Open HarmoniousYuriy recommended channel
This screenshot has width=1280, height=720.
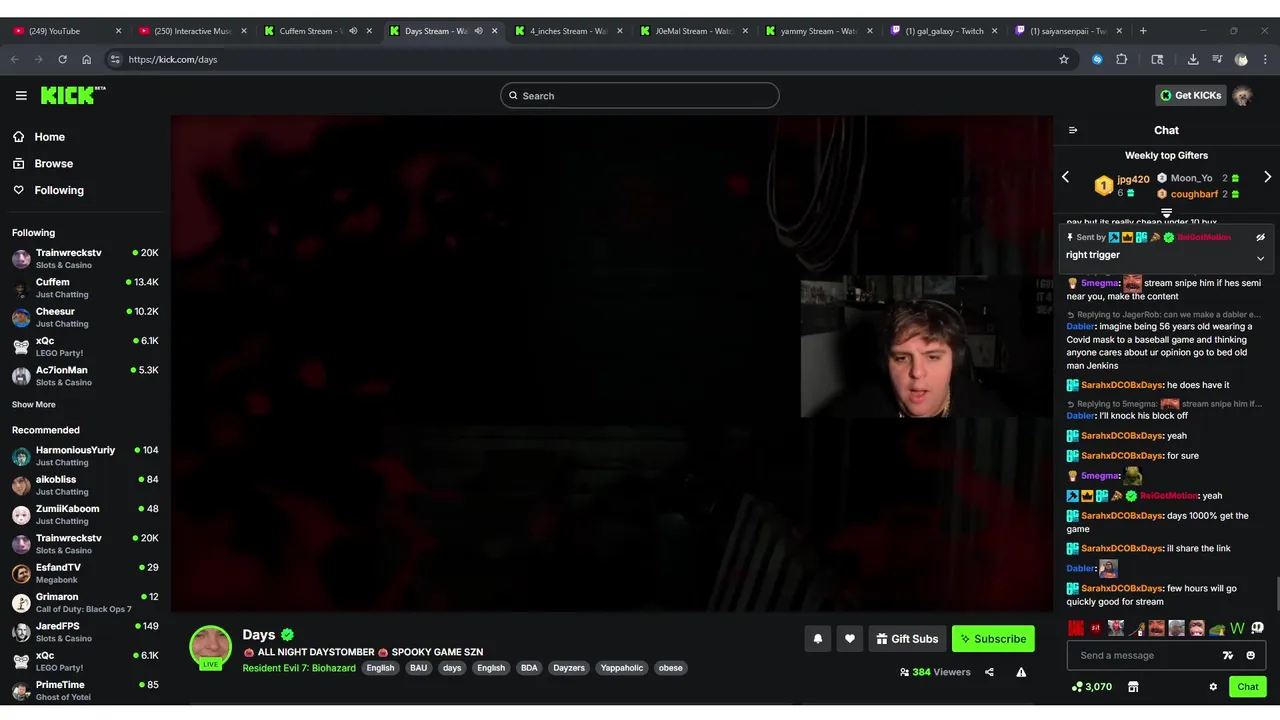click(85, 456)
